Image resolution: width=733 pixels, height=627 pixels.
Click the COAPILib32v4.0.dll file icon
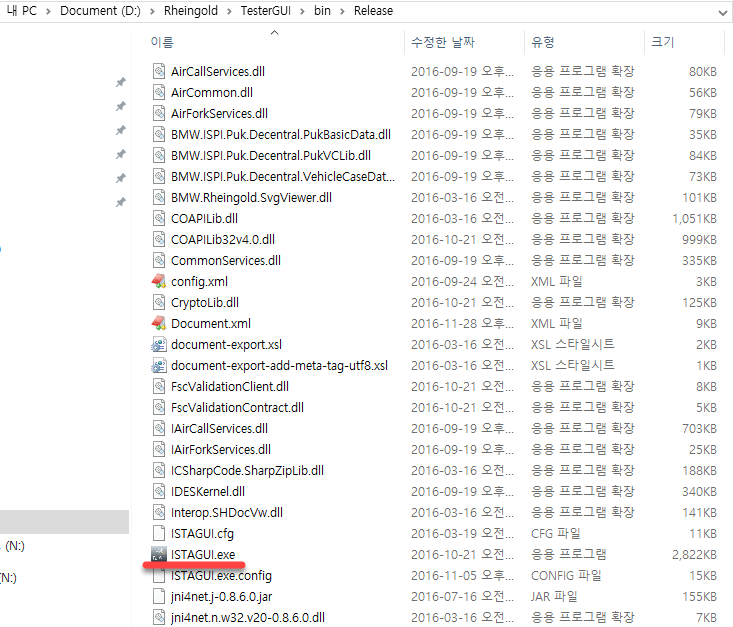[159, 239]
